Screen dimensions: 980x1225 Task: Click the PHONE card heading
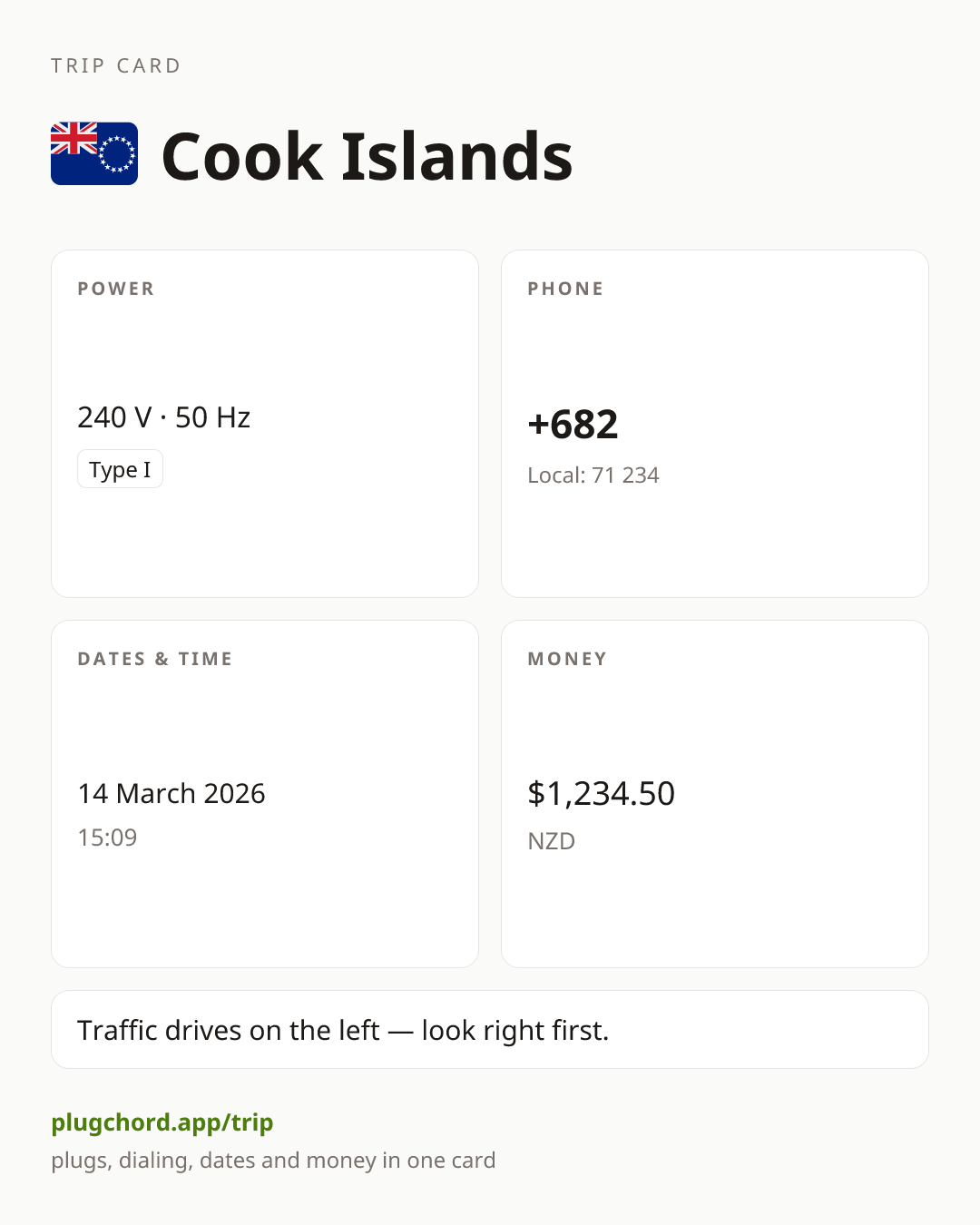pos(565,289)
